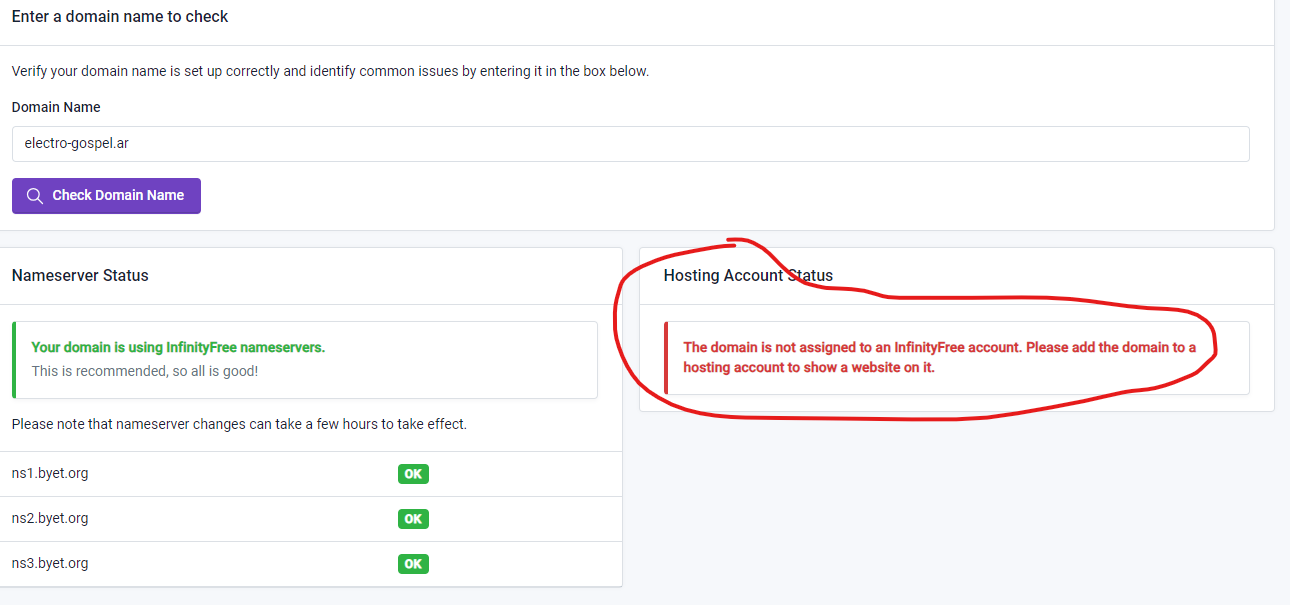Viewport: 1290px width, 605px height.
Task: Click the magnifying glass icon in the purple button
Action: click(35, 196)
